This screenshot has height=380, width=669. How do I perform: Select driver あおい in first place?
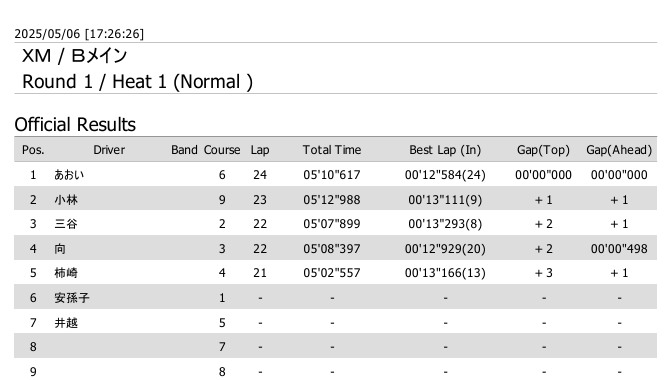[69, 175]
